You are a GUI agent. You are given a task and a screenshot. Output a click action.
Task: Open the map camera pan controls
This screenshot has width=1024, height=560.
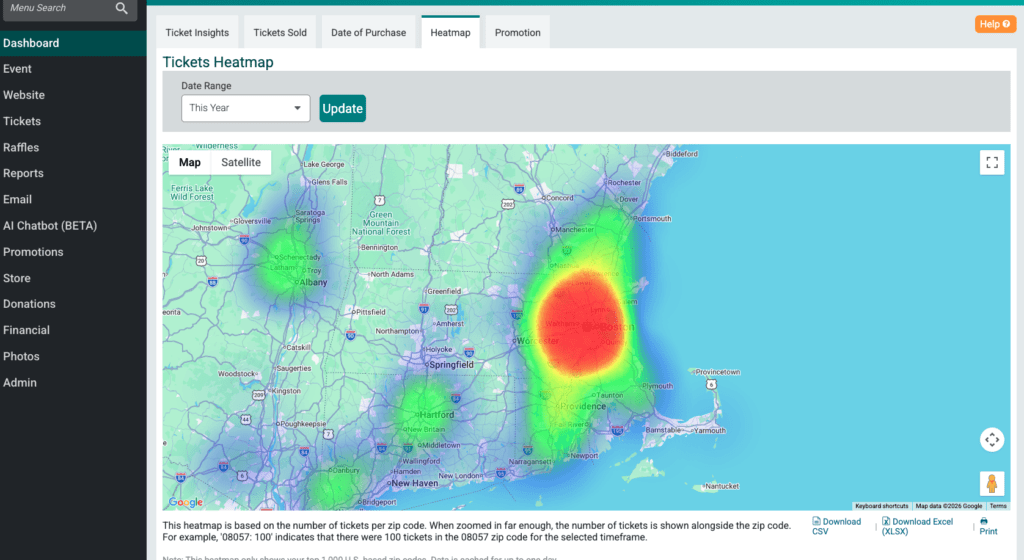(x=992, y=440)
